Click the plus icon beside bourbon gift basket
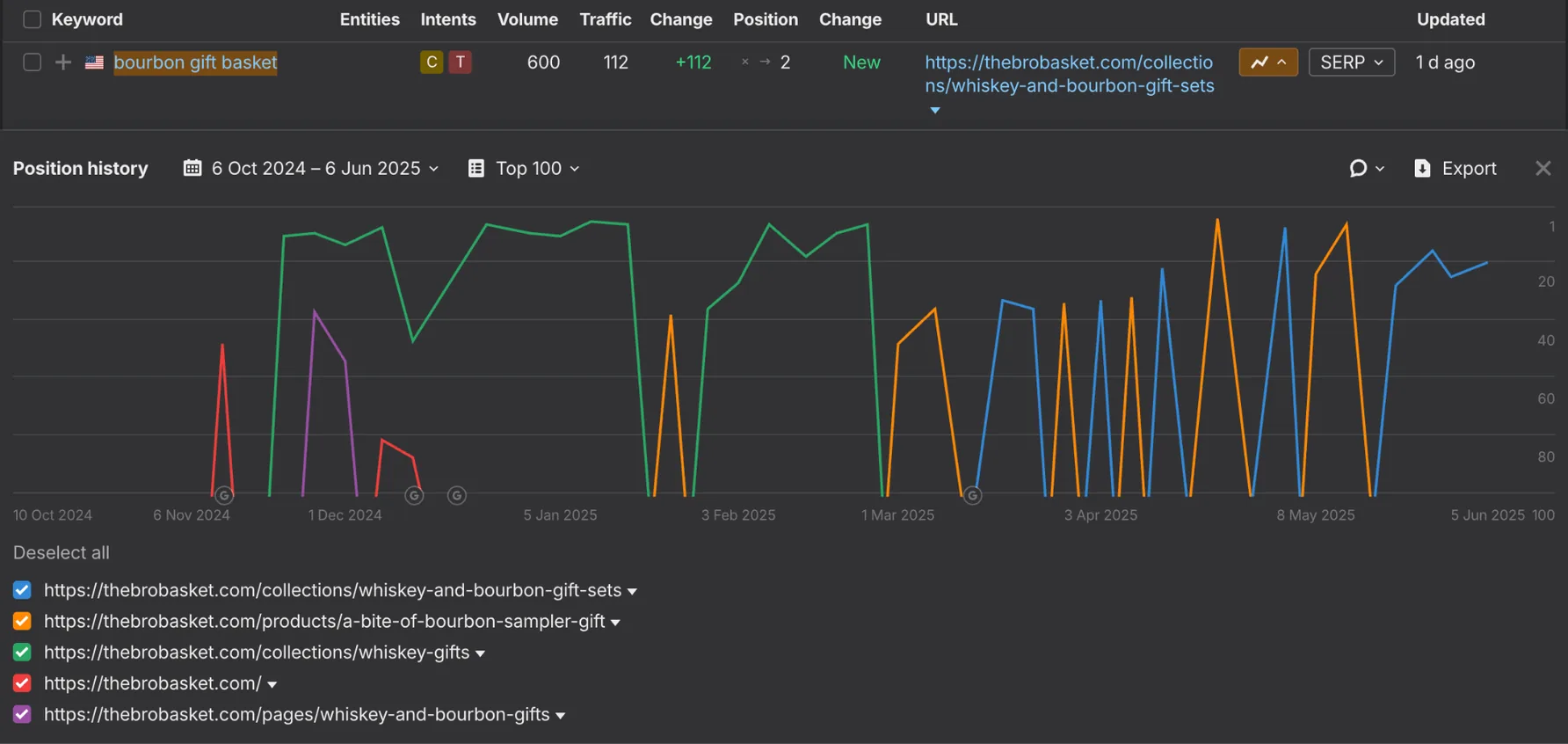The image size is (1568, 744). 63,62
